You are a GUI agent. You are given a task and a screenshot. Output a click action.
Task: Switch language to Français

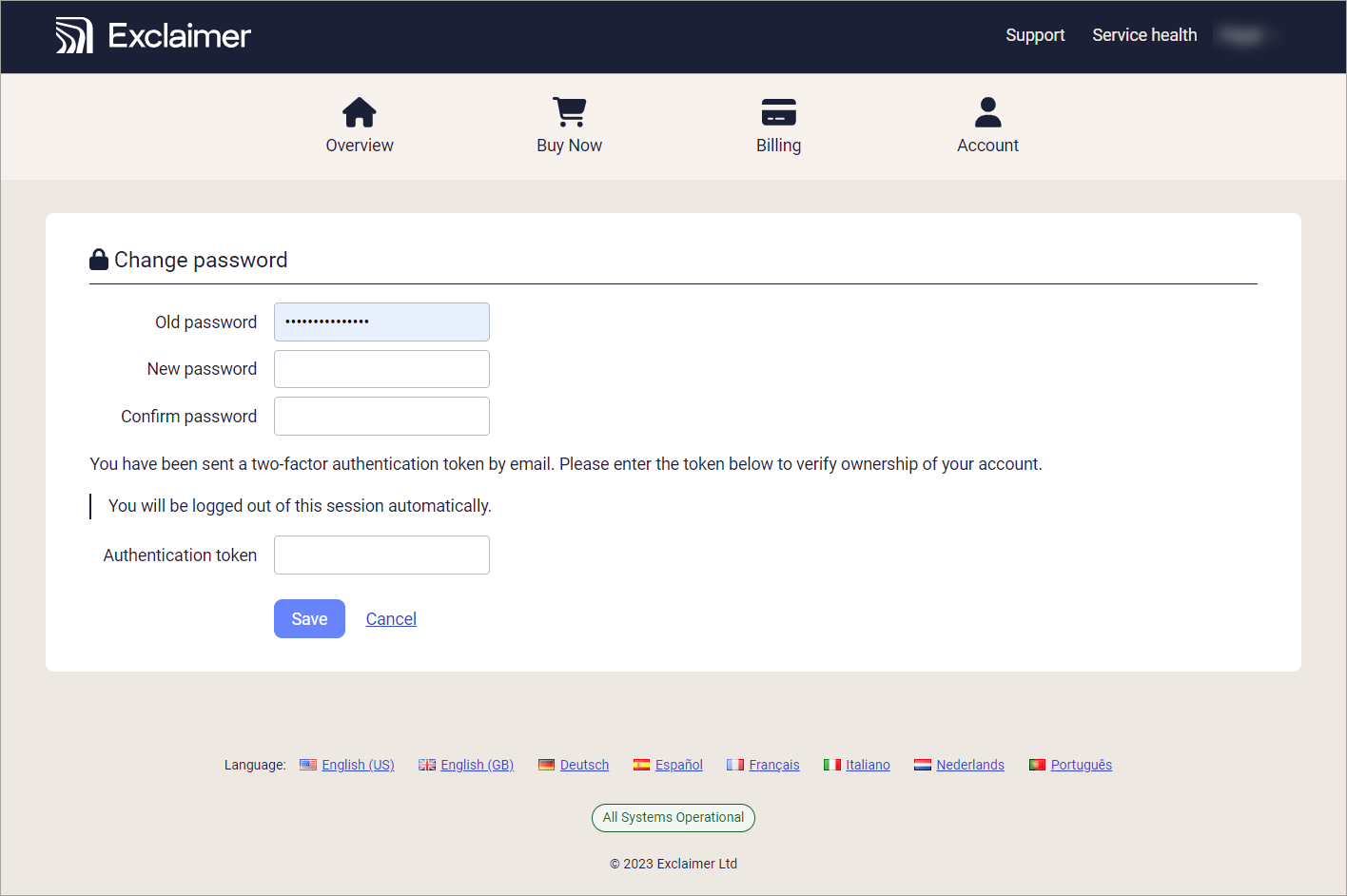(x=773, y=765)
